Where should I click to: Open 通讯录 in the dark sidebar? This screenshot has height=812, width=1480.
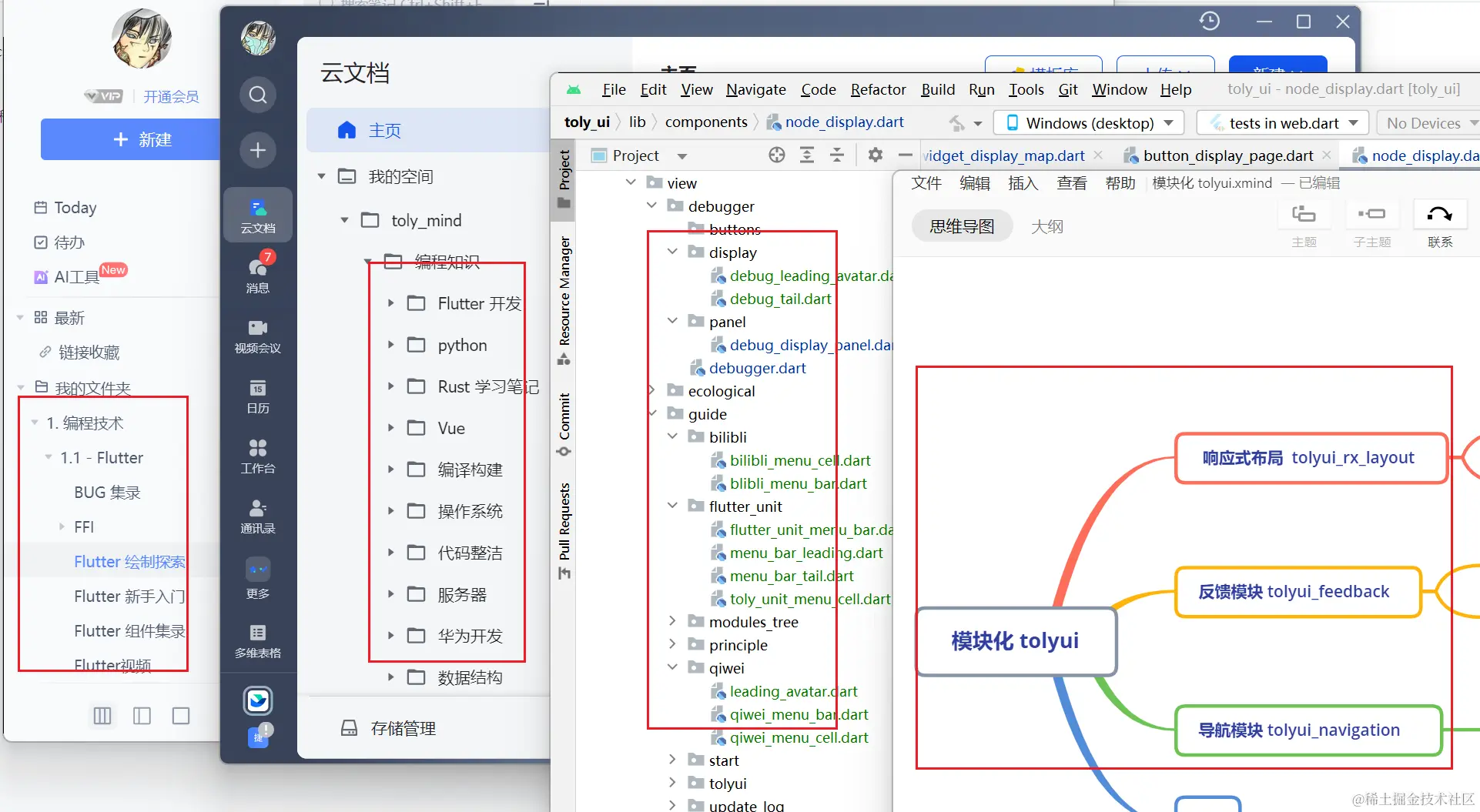click(258, 516)
